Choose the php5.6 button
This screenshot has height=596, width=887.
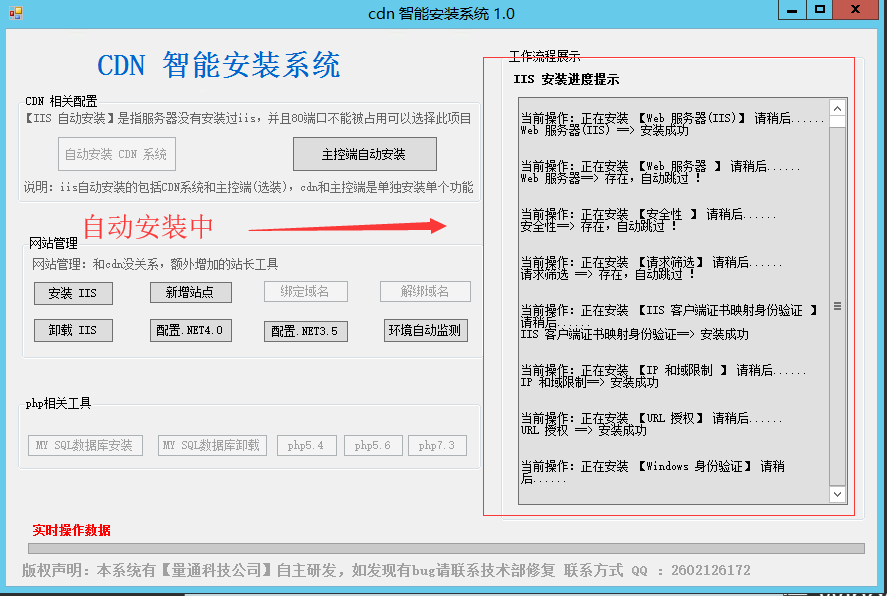click(373, 445)
